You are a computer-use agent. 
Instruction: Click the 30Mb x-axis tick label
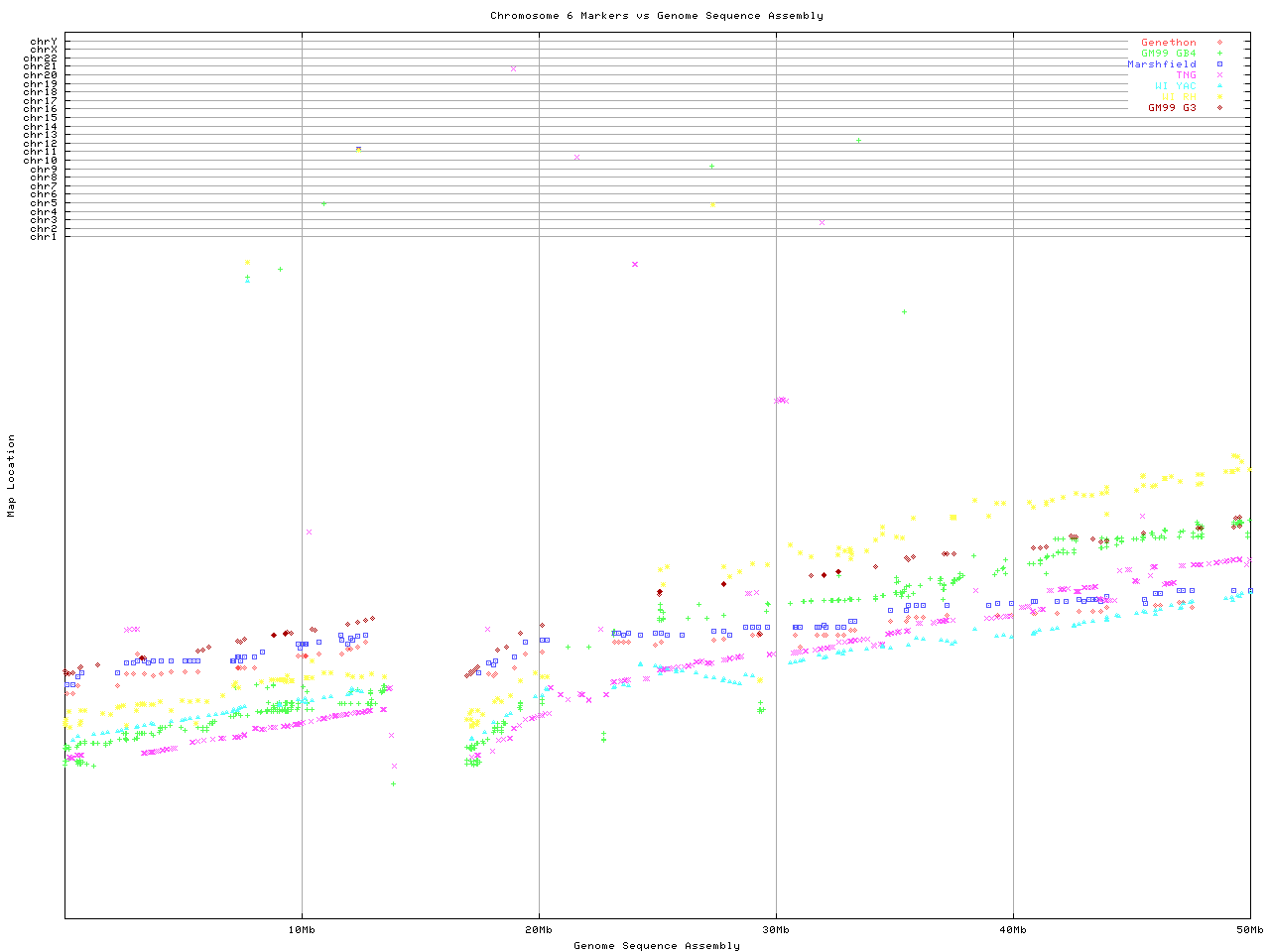tap(776, 929)
